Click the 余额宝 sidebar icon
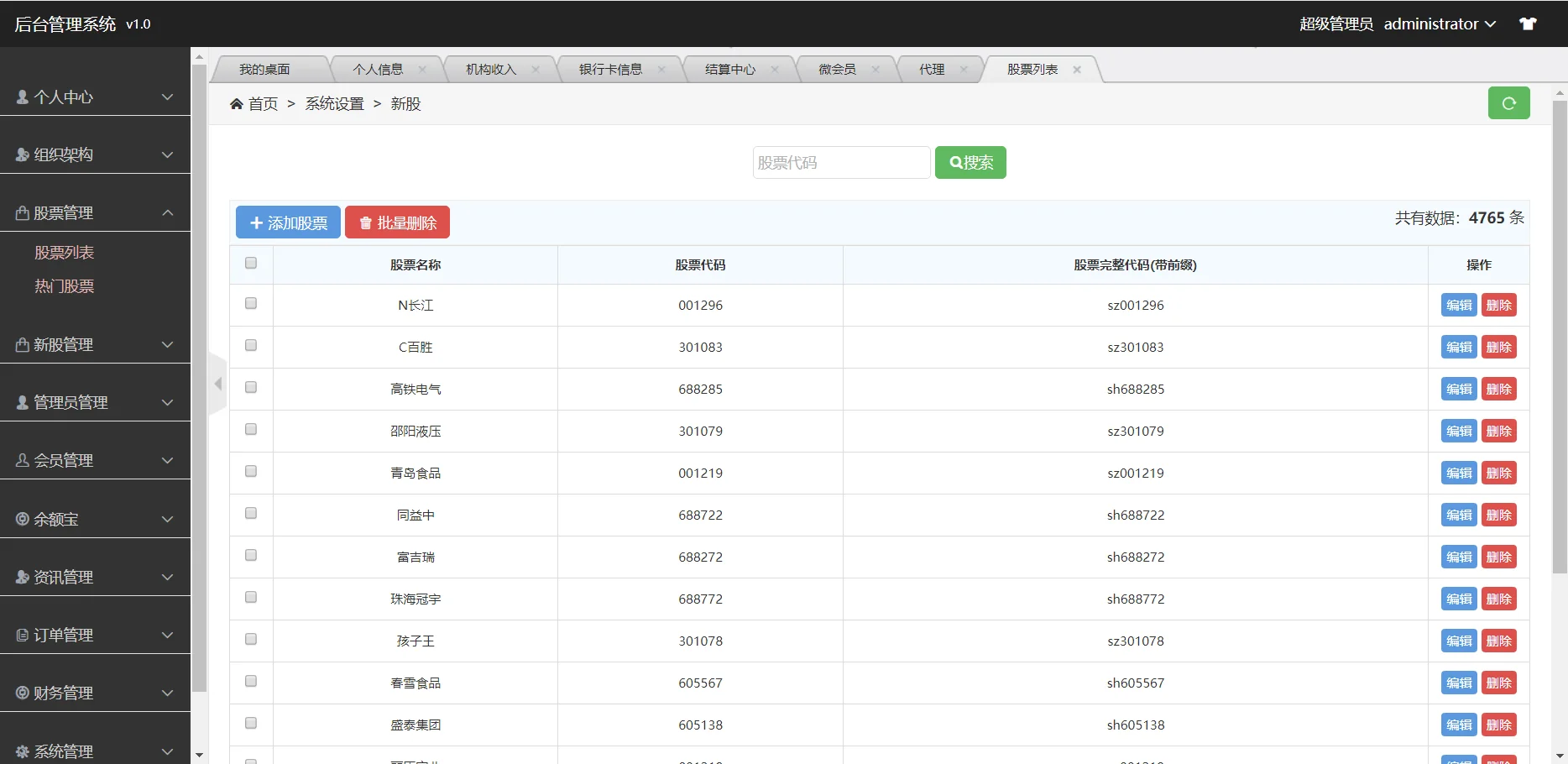 pos(21,518)
